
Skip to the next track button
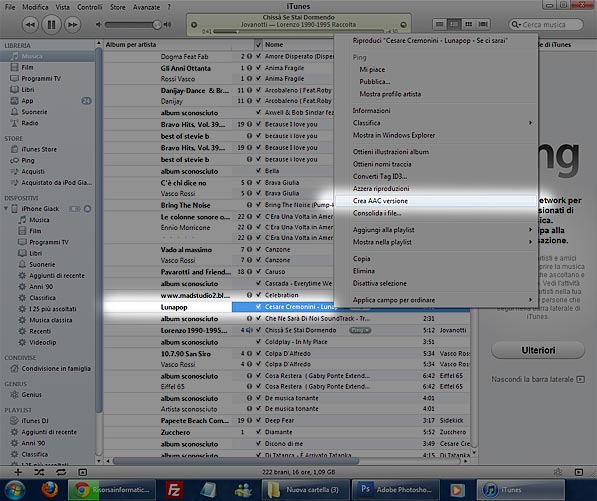point(72,25)
